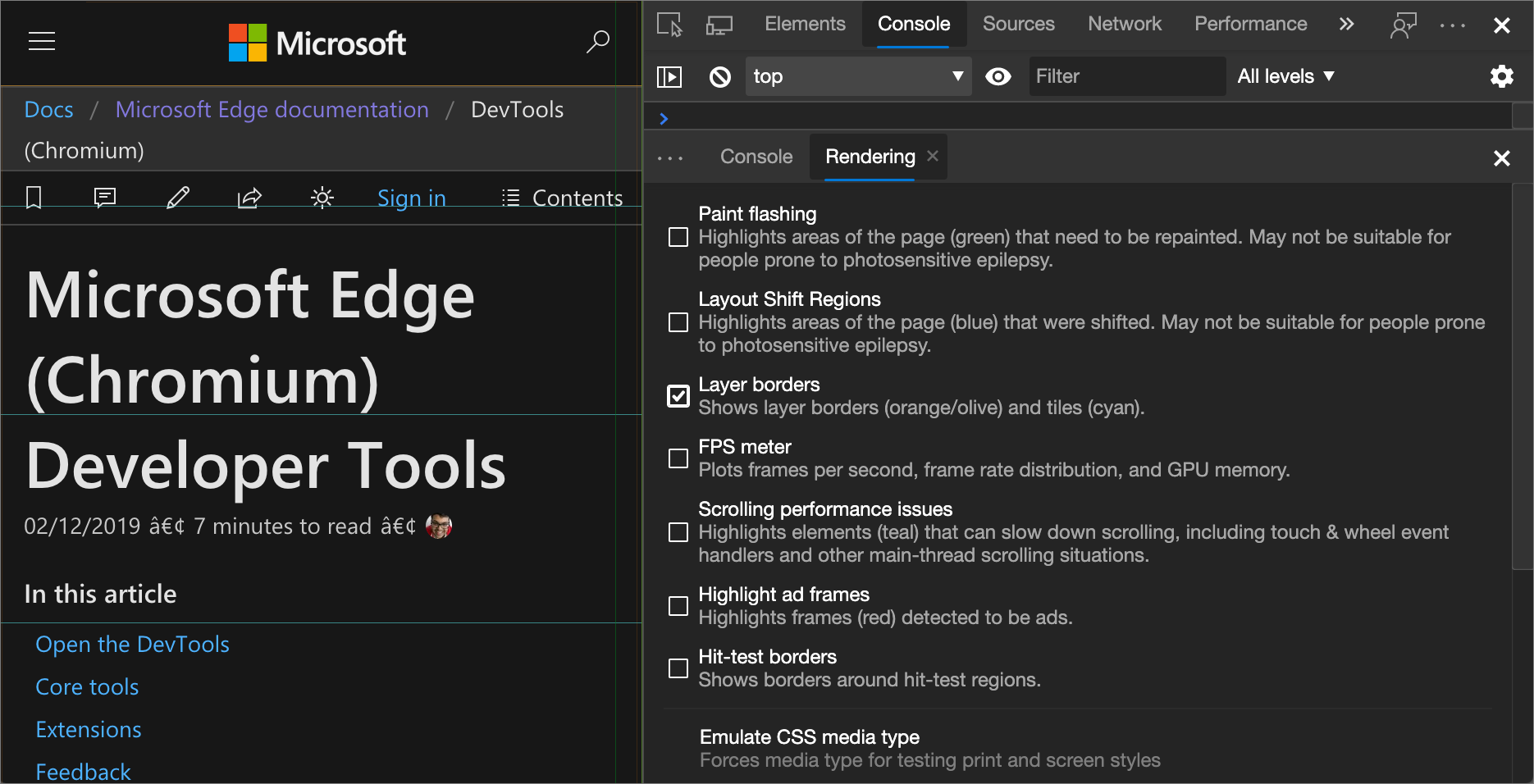Screen dimensions: 1534x784
Task: Switch to Sources tab
Action: pyautogui.click(x=1019, y=24)
